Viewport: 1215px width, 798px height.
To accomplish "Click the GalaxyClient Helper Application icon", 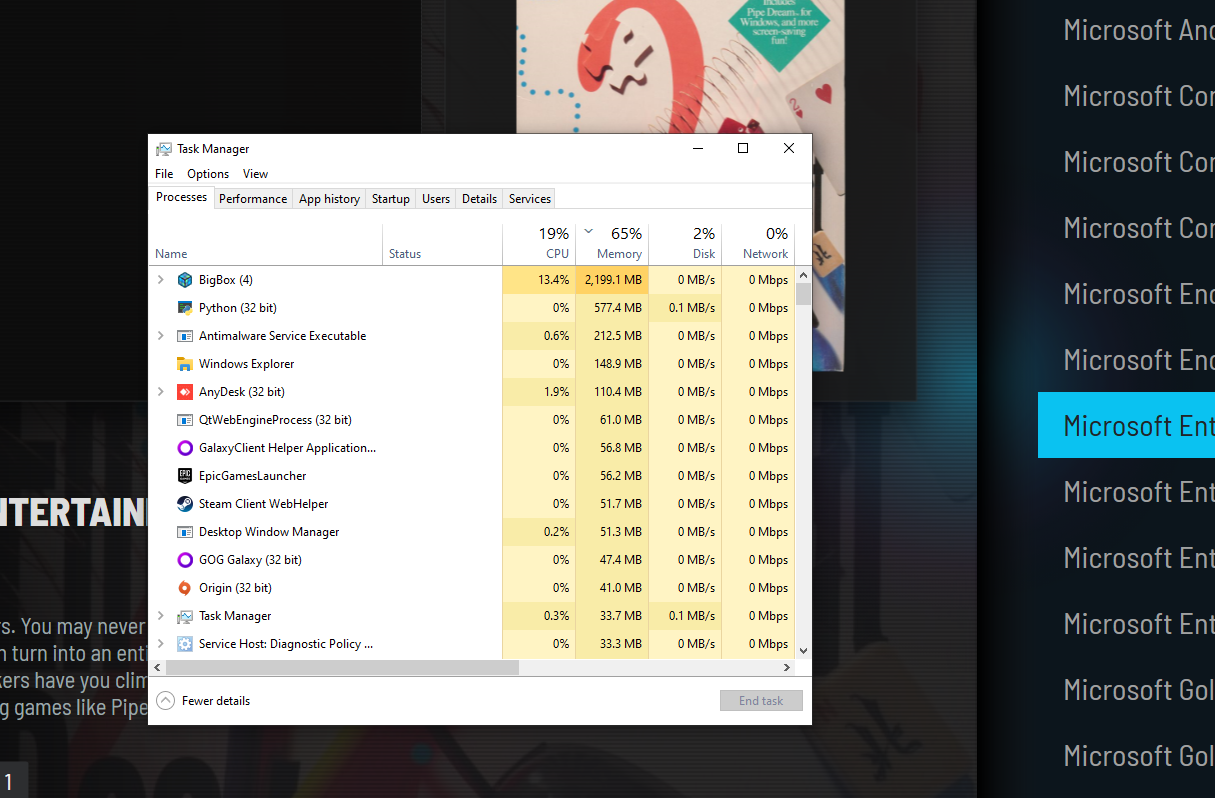I will (x=184, y=448).
